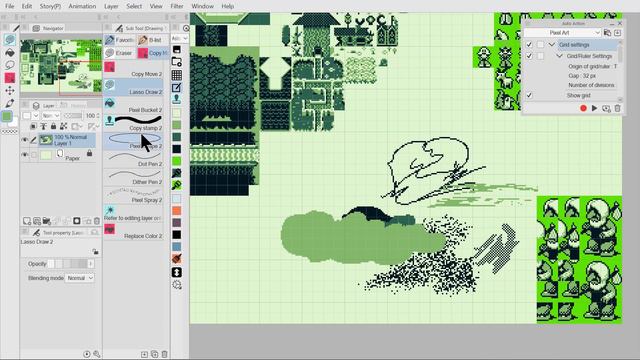The height and width of the screenshot is (360, 640).
Task: Select the Eyedropper tool in the left toolbar
Action: tap(9, 103)
